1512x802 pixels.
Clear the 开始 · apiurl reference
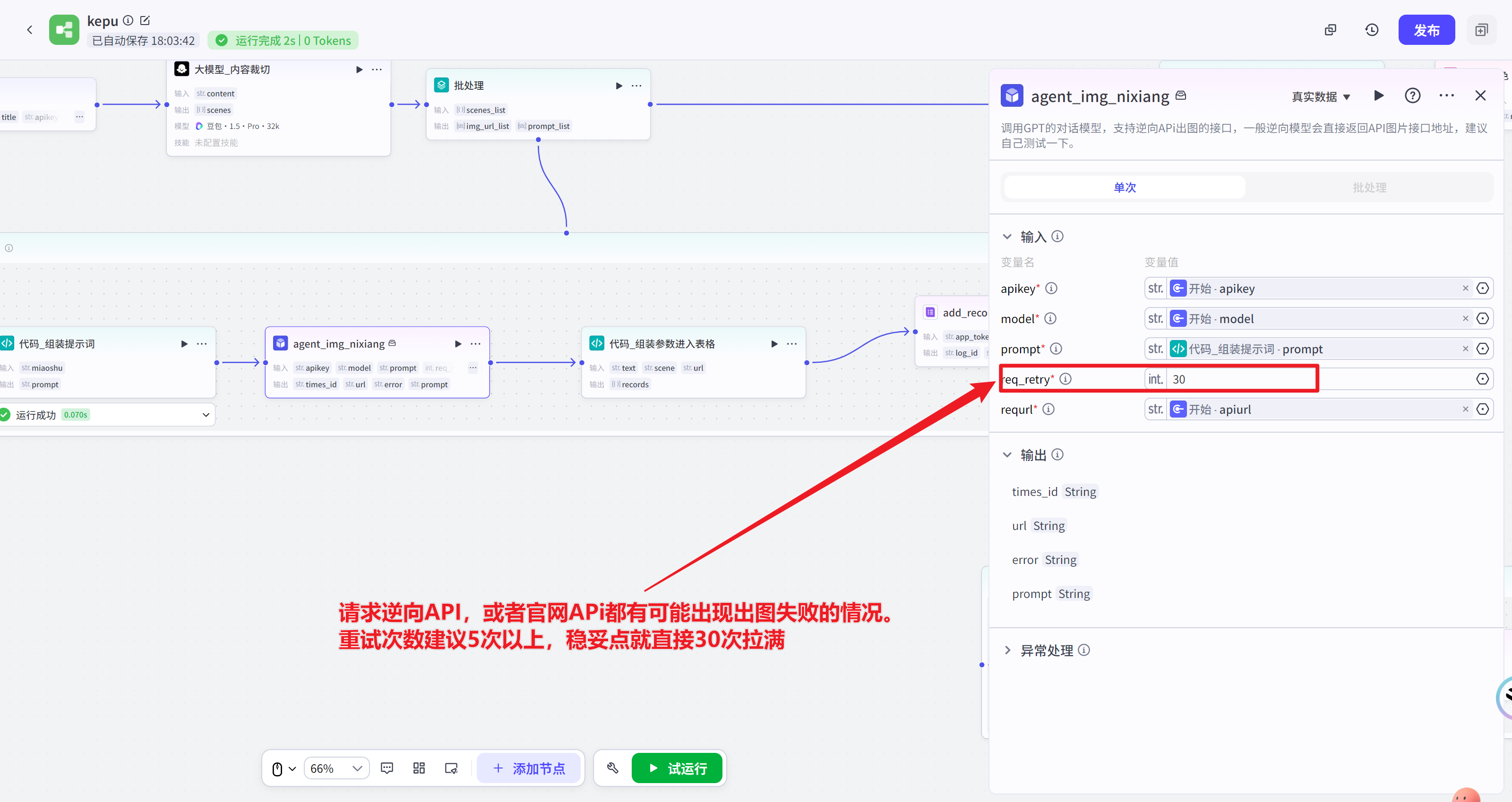pyautogui.click(x=1465, y=410)
